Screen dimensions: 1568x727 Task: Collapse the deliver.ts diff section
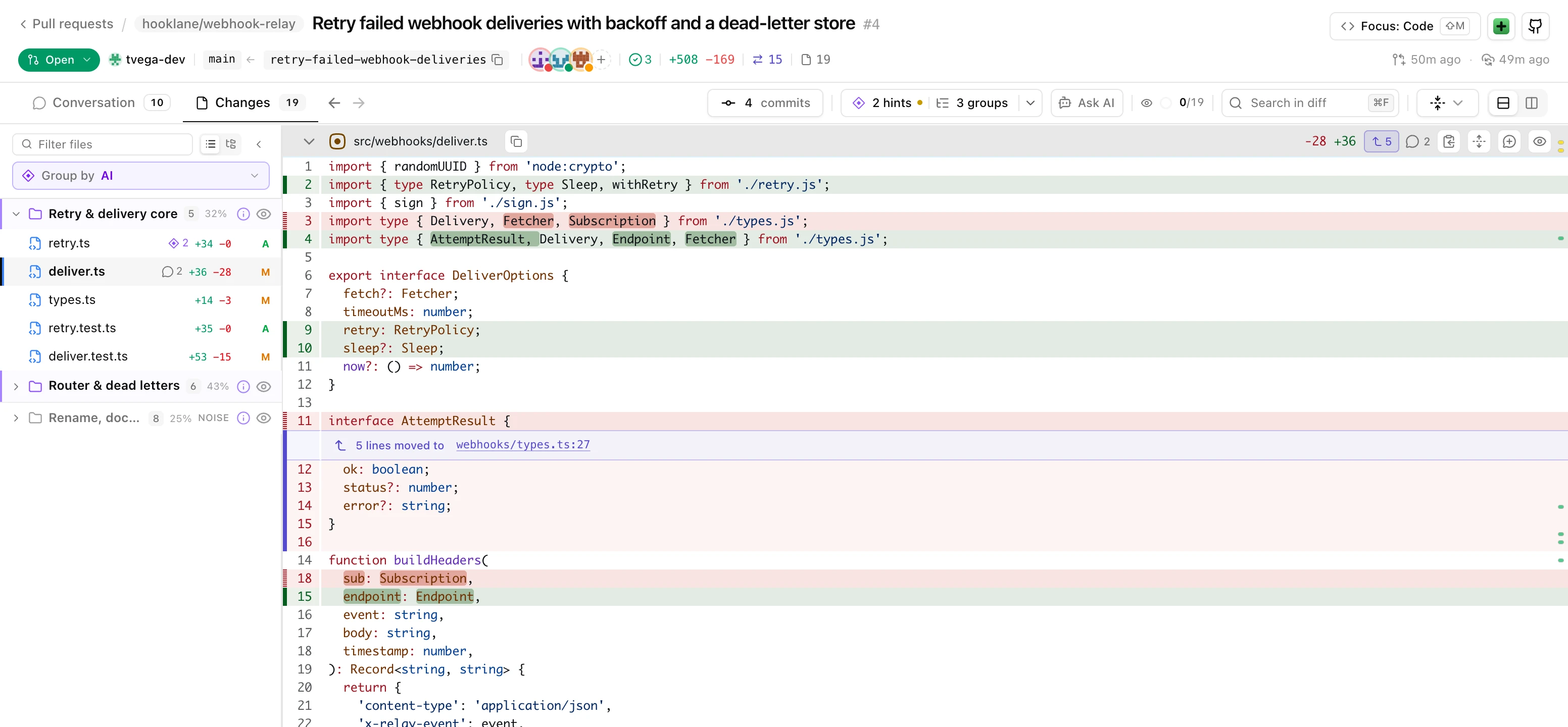coord(309,142)
